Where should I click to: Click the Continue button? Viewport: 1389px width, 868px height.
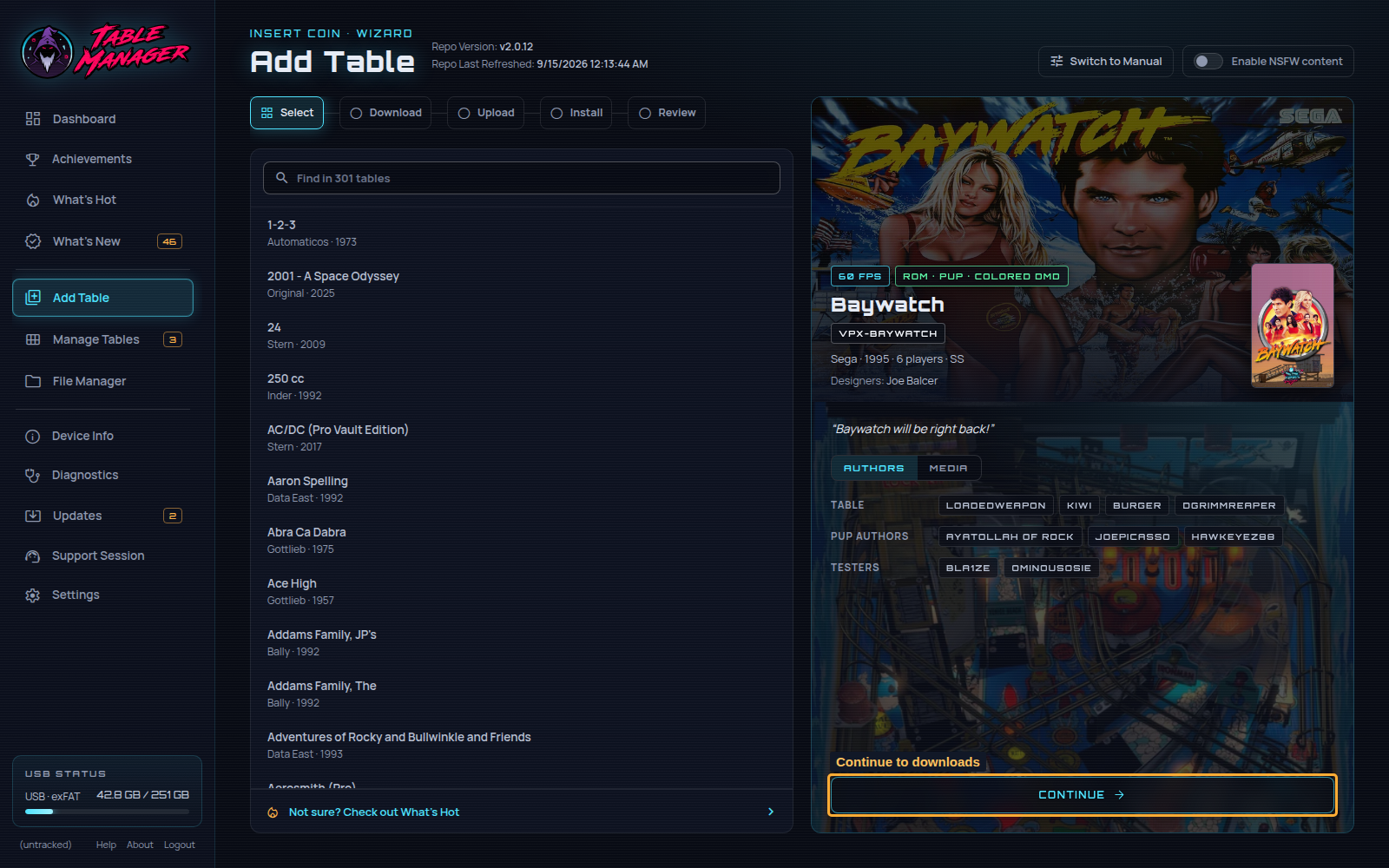1082,795
